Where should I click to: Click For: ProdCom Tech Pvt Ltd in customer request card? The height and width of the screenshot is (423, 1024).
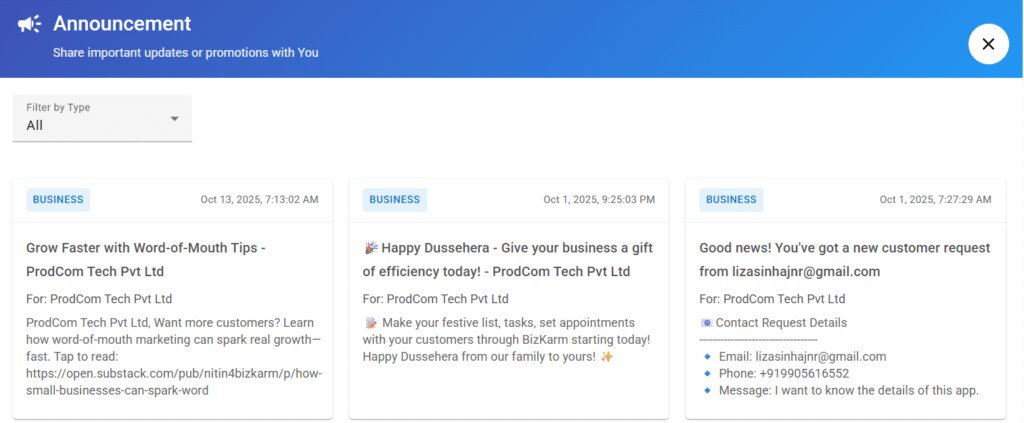point(772,299)
